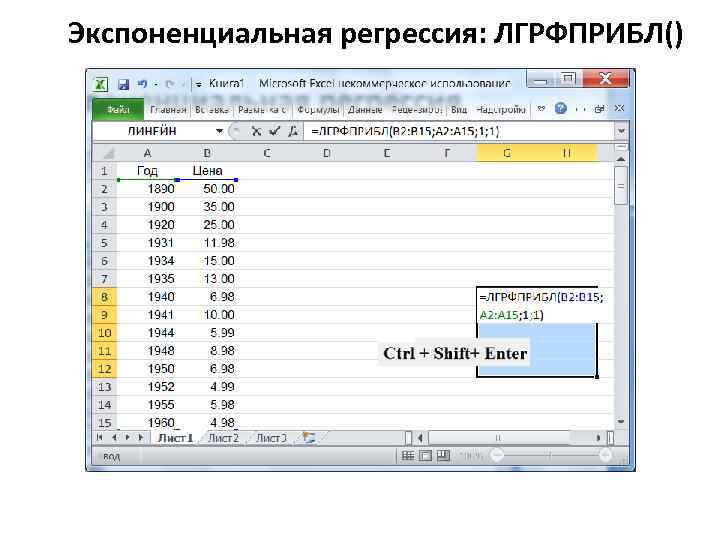Switch to Page Break Preview icon
Viewport: 720px width, 540px height.
[x=443, y=456]
